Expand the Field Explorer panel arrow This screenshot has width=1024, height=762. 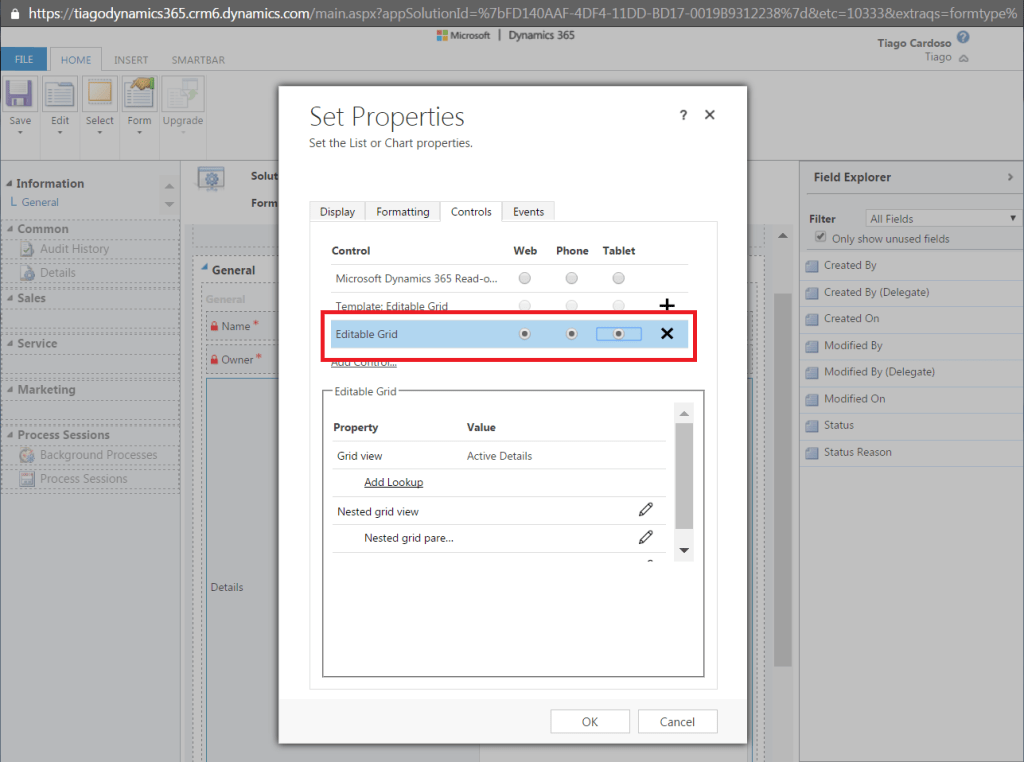1010,177
